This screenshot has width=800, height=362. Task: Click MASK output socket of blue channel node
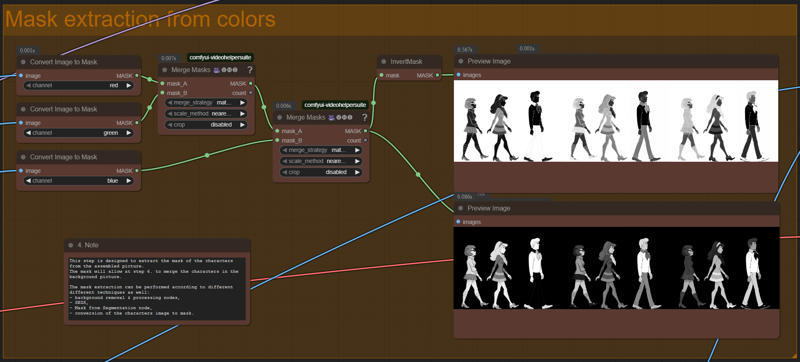(x=137, y=171)
